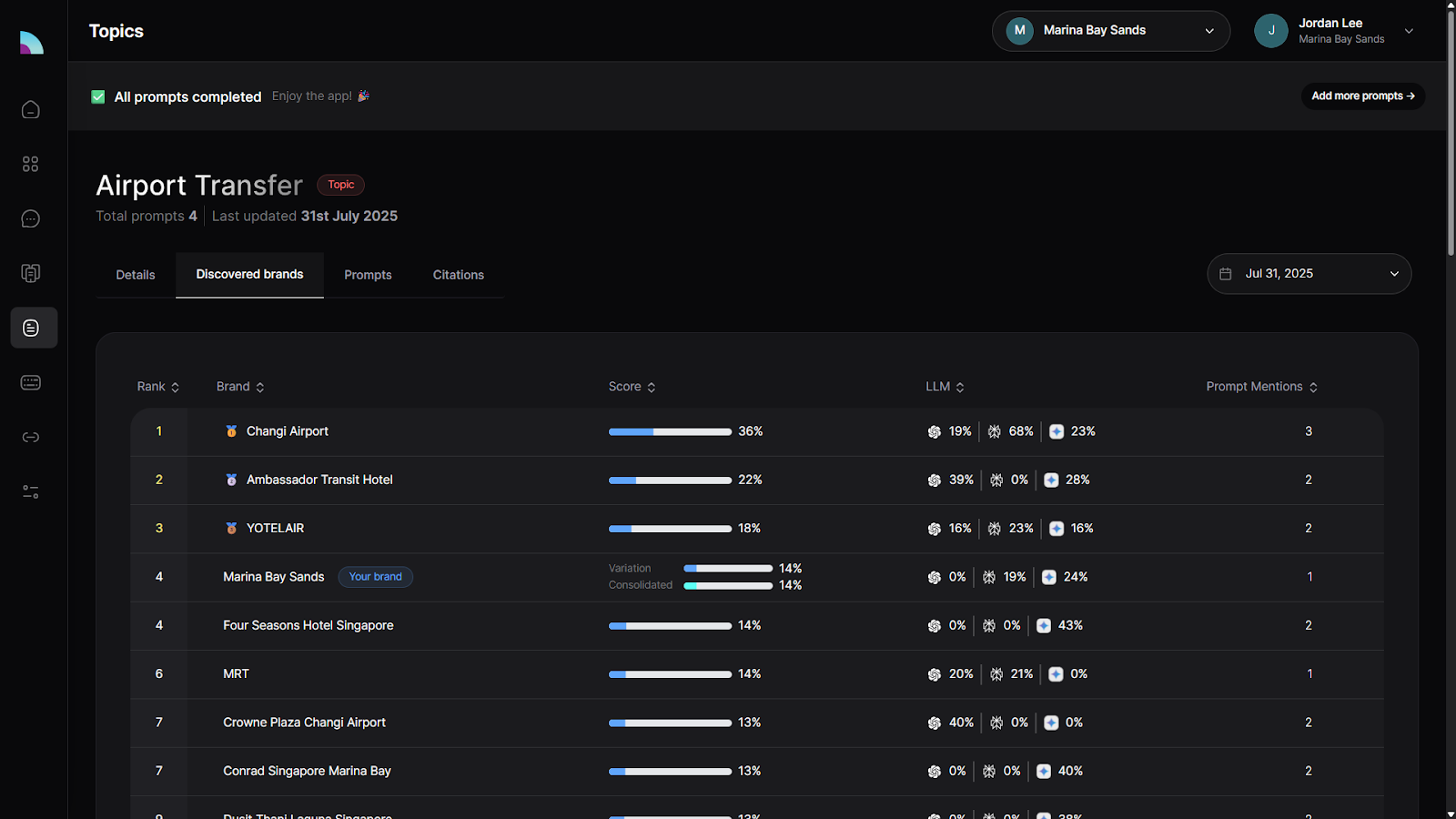Click the Topic tag next to Airport Transfer
Viewport: 1456px width, 819px height.
(x=341, y=185)
